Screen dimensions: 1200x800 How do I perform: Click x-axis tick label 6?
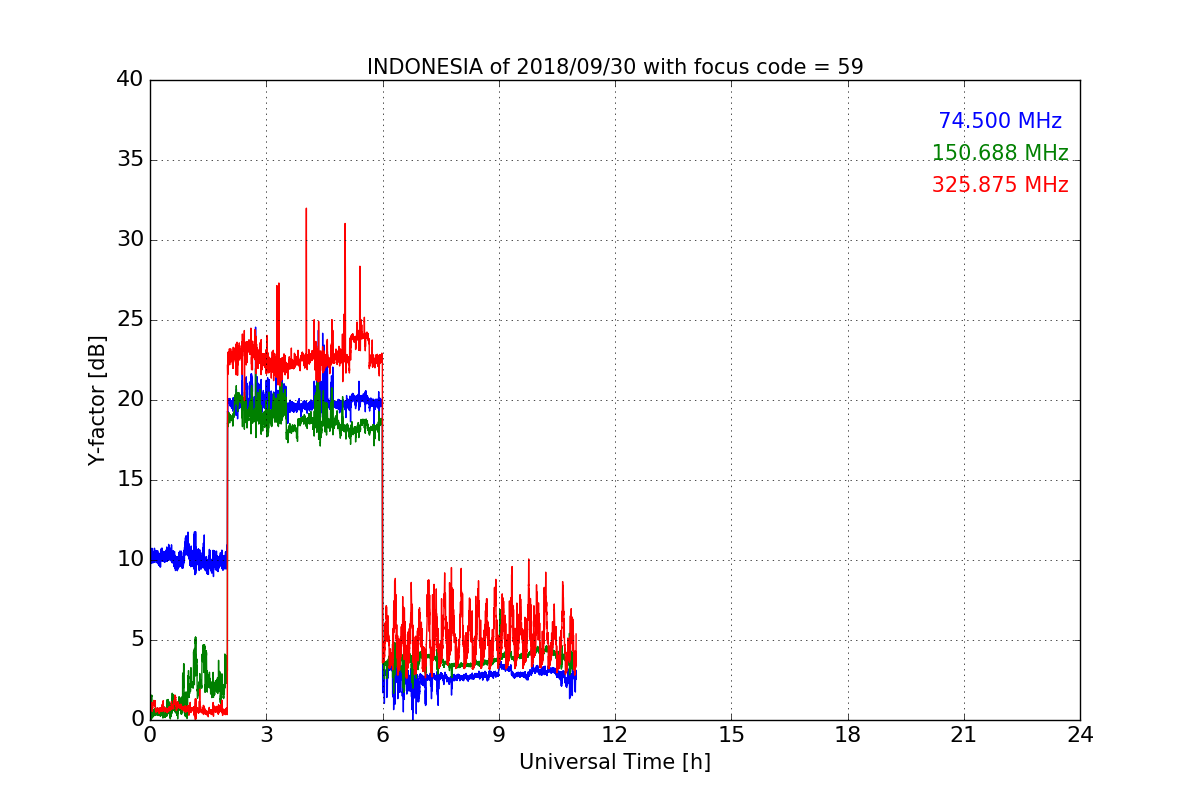[382, 735]
